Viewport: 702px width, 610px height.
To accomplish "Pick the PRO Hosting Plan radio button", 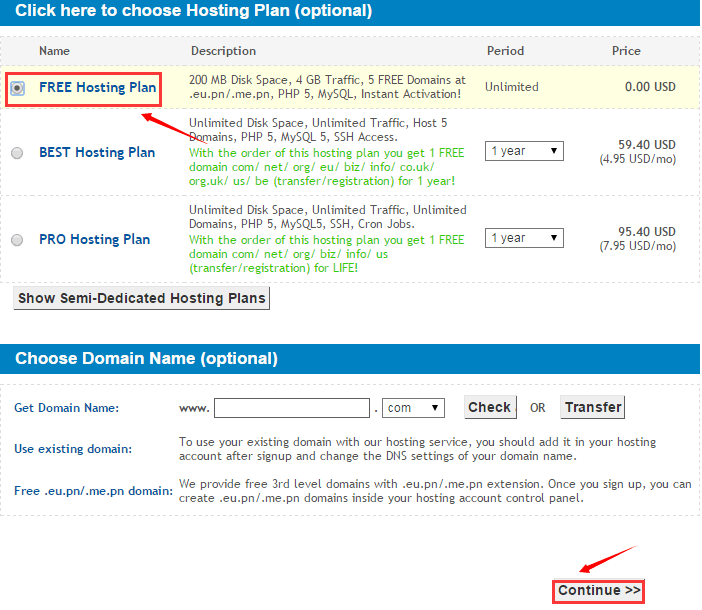I will tap(17, 240).
